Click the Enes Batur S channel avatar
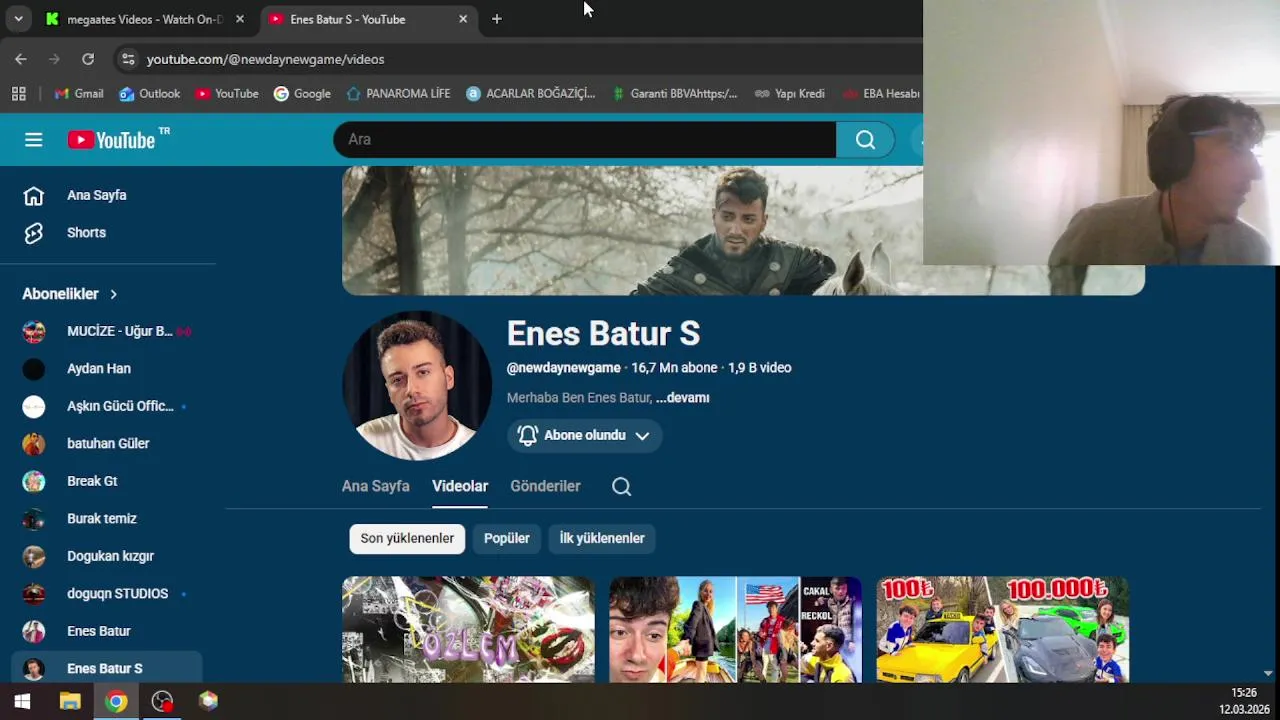The width and height of the screenshot is (1280, 720). (417, 385)
